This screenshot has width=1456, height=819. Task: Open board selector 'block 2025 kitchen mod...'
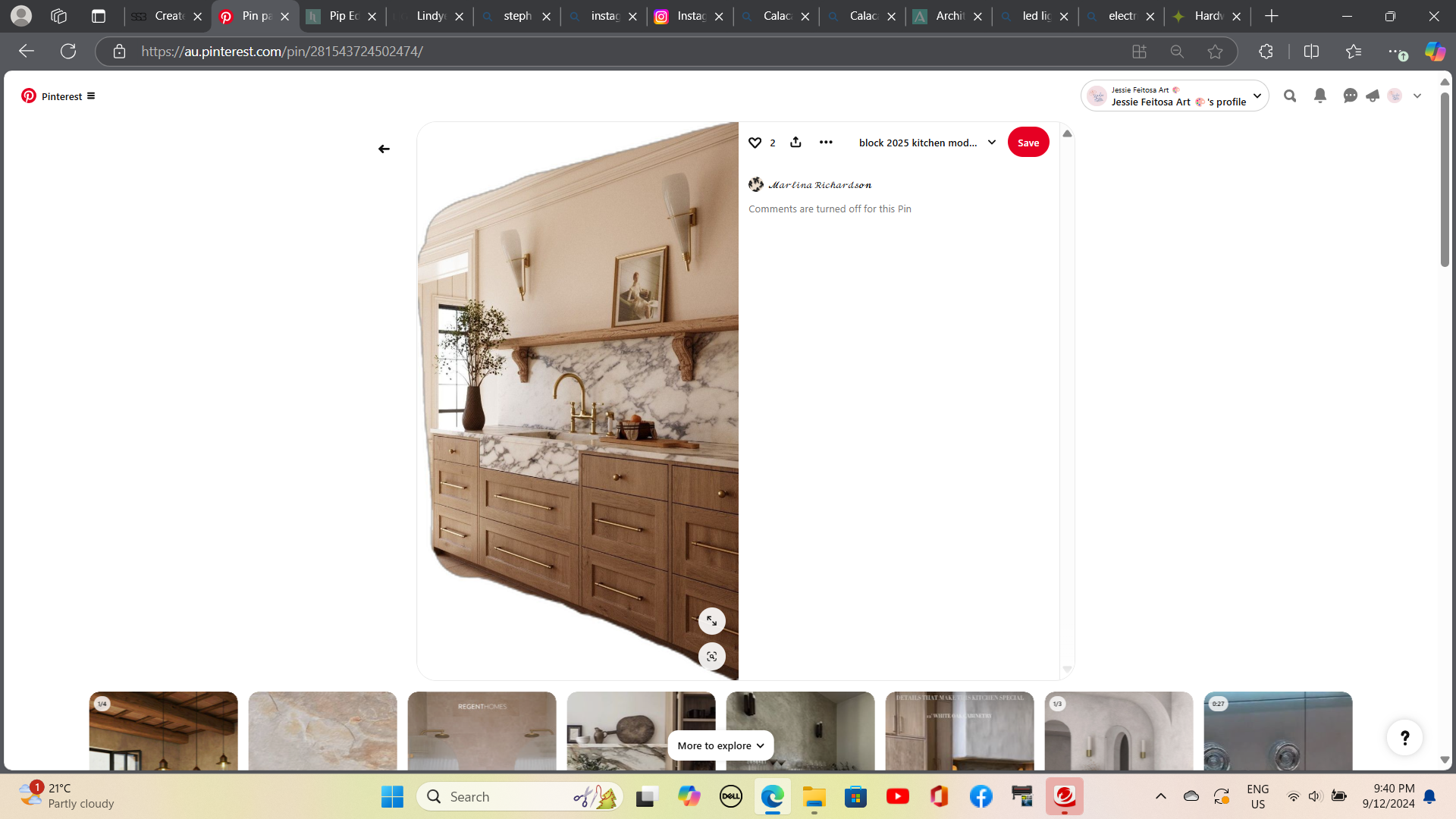point(927,143)
